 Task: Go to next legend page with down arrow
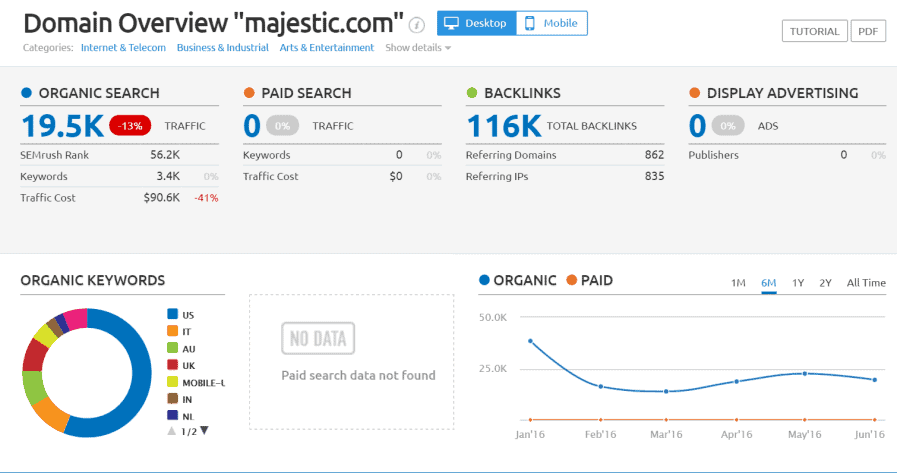click(x=204, y=431)
